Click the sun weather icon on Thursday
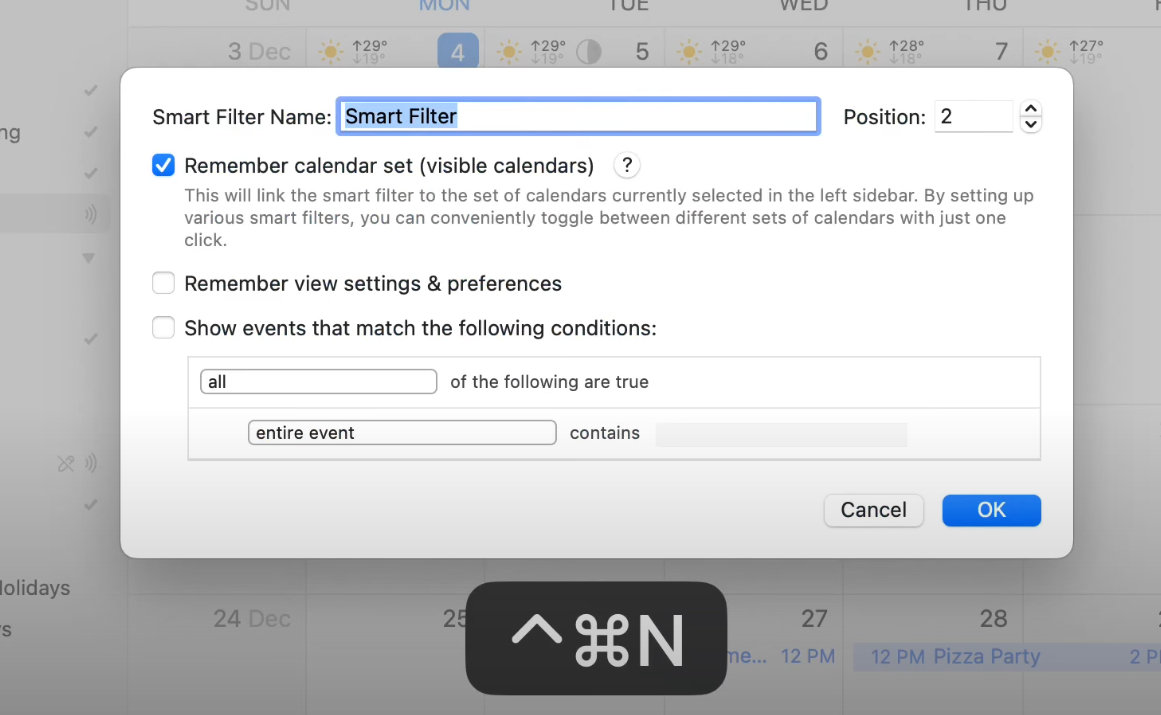Screen dimensions: 1161x715 (x=868, y=51)
